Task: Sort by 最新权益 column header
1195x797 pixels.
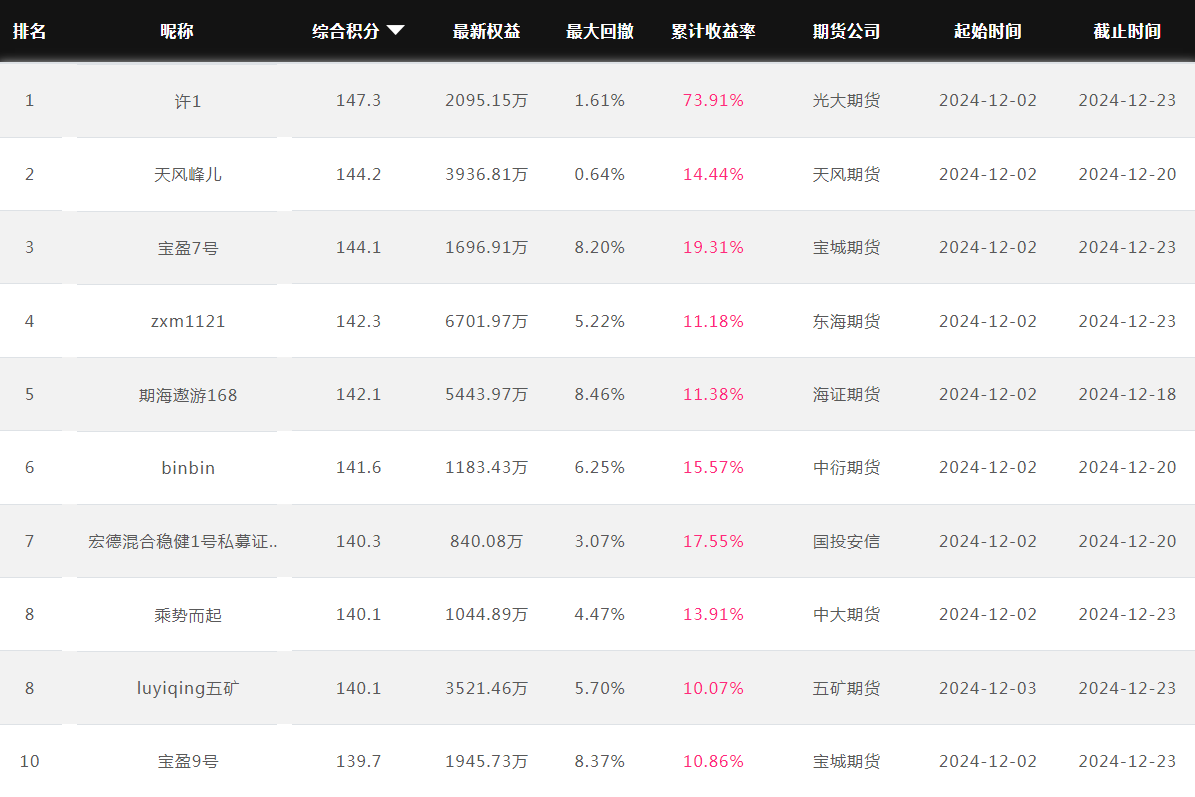Action: click(486, 31)
